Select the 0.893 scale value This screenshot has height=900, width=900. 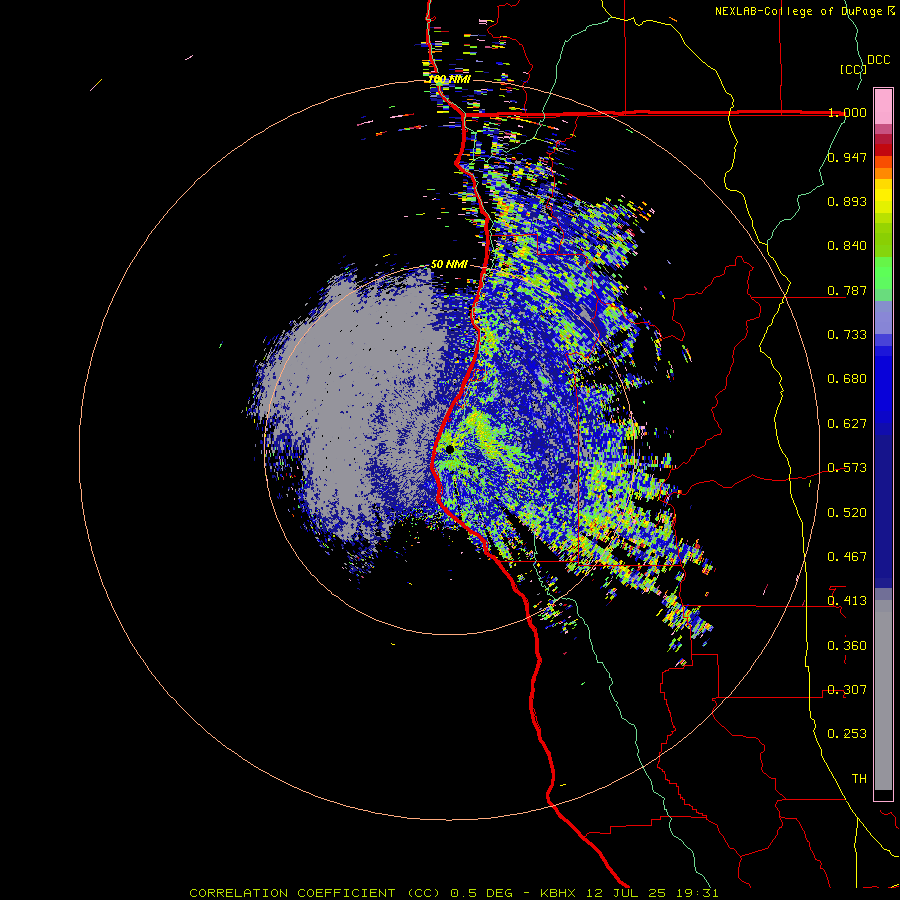tap(847, 201)
